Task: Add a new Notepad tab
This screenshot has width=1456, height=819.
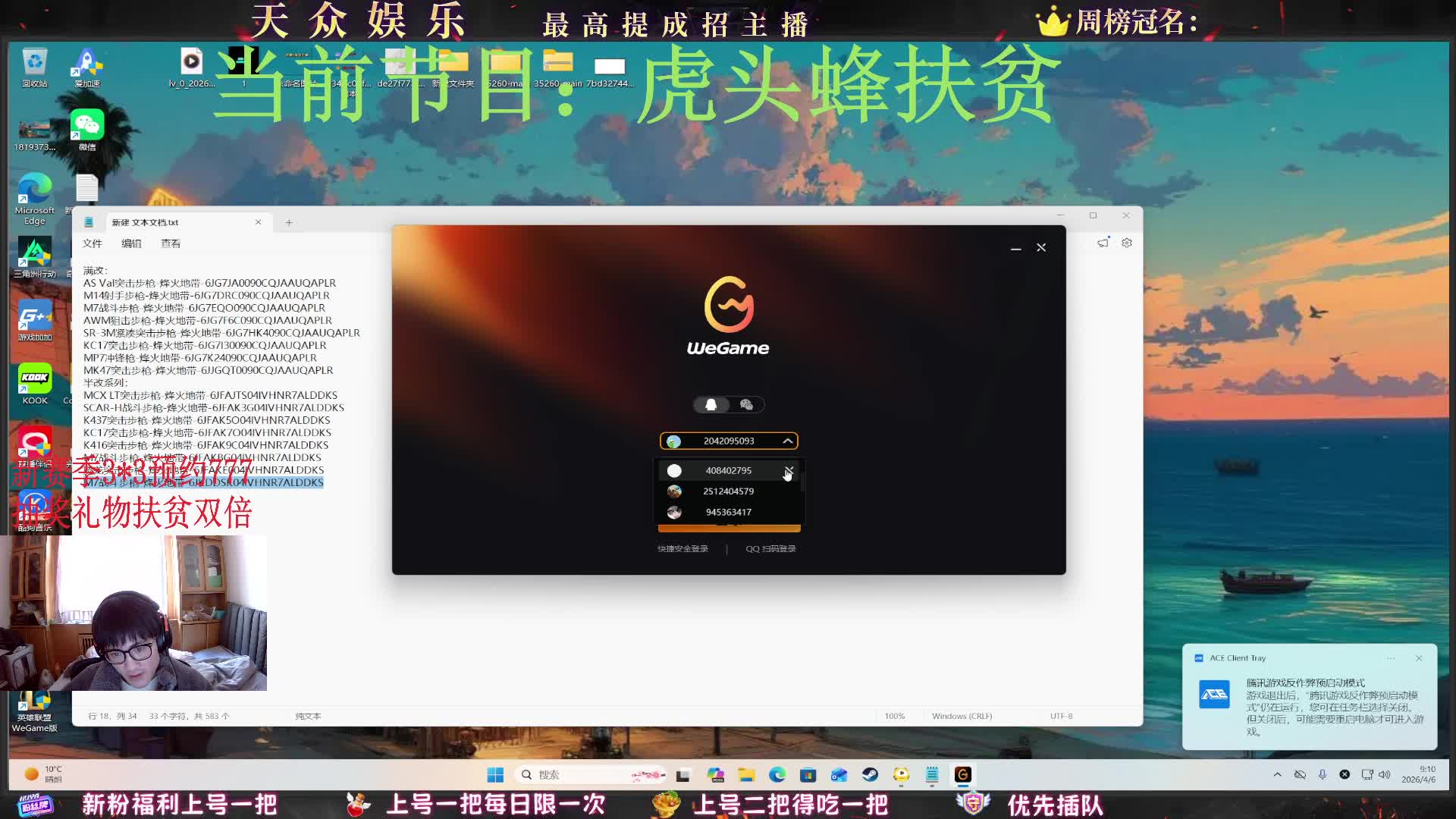Action: click(289, 223)
